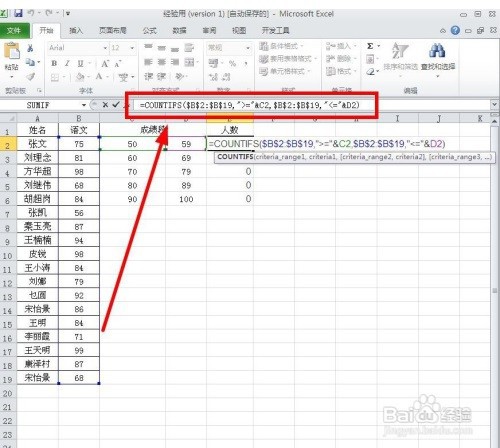Click the Sort and Filter icon
500x448 pixels.
[x=400, y=51]
